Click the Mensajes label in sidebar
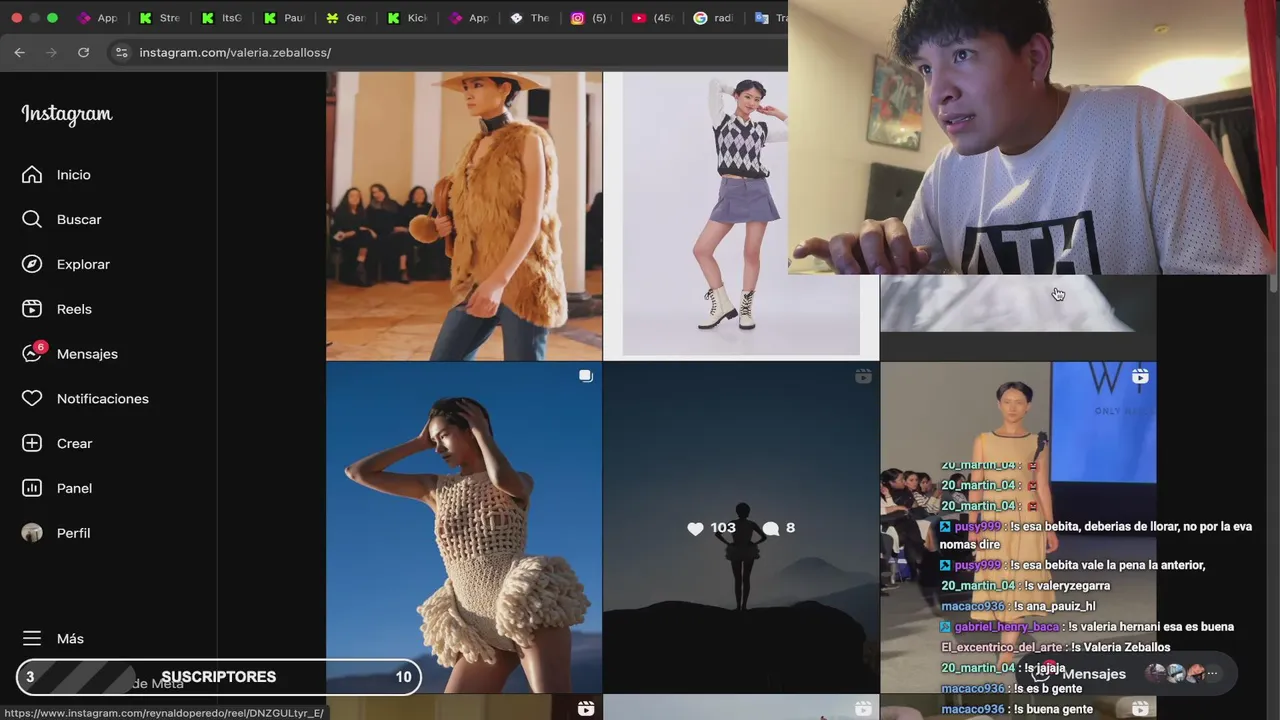1280x720 pixels. [x=87, y=354]
